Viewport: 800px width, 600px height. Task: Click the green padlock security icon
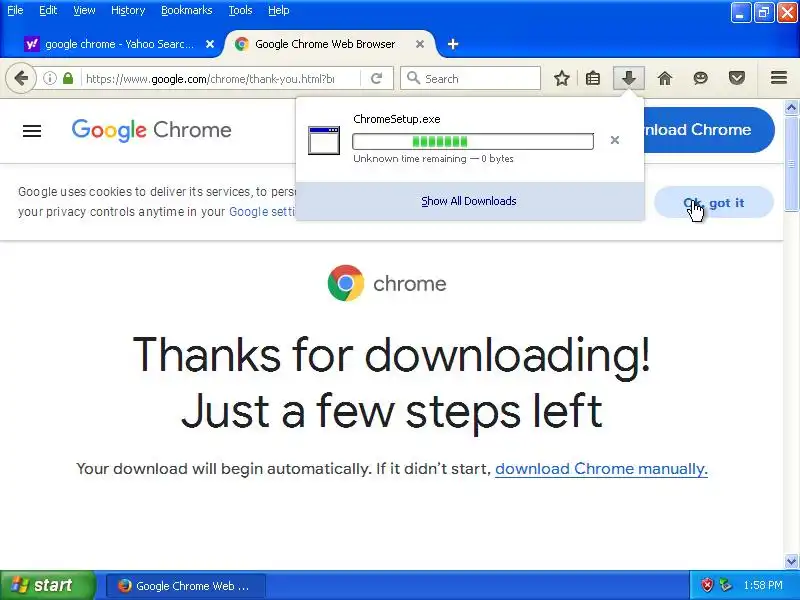(68, 79)
